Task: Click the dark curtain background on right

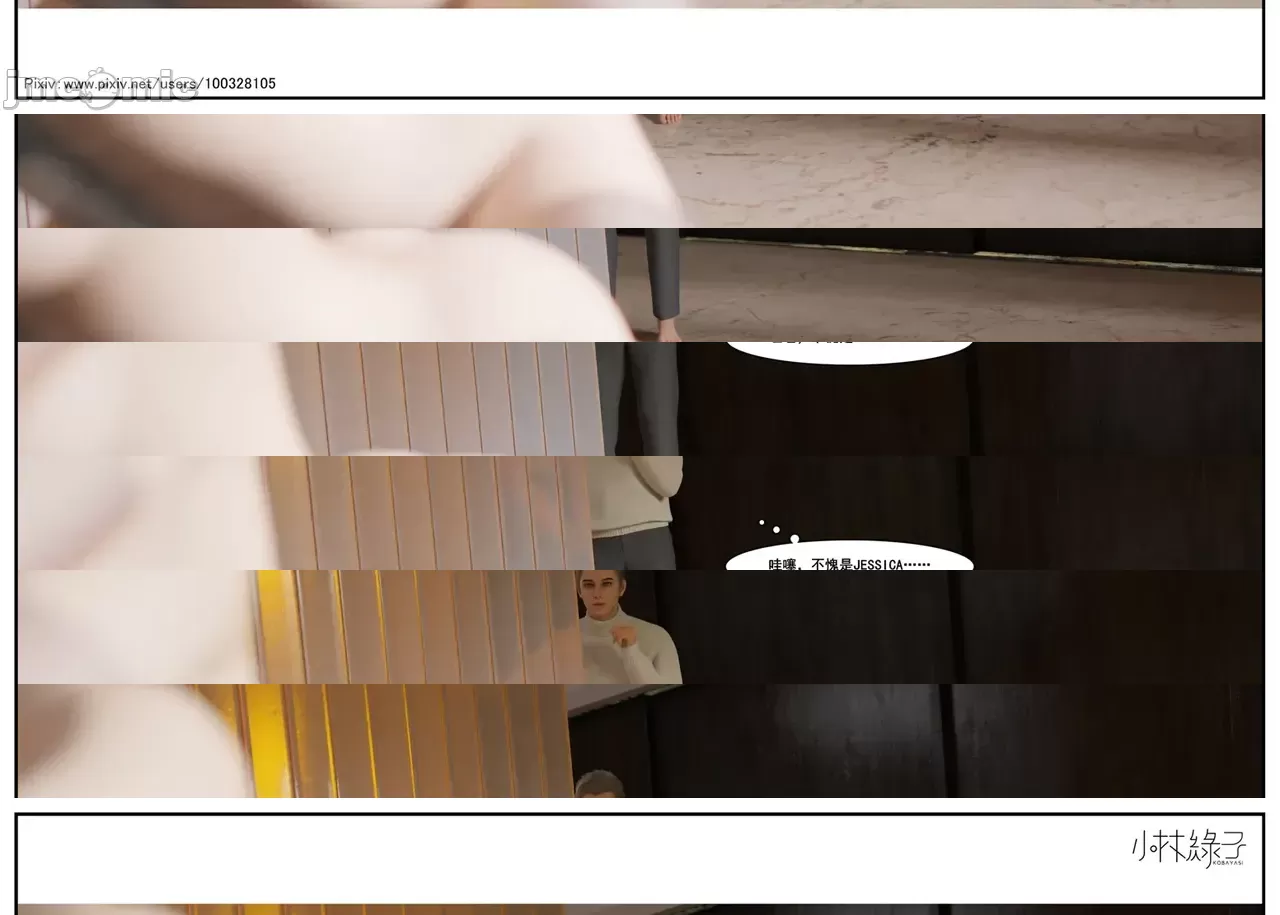Action: click(x=1100, y=620)
